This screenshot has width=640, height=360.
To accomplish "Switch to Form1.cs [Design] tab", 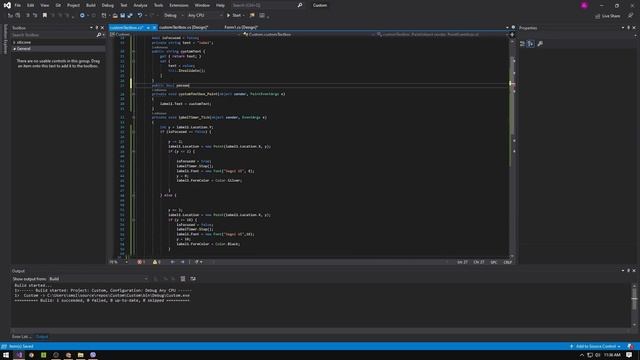I will pos(241,27).
